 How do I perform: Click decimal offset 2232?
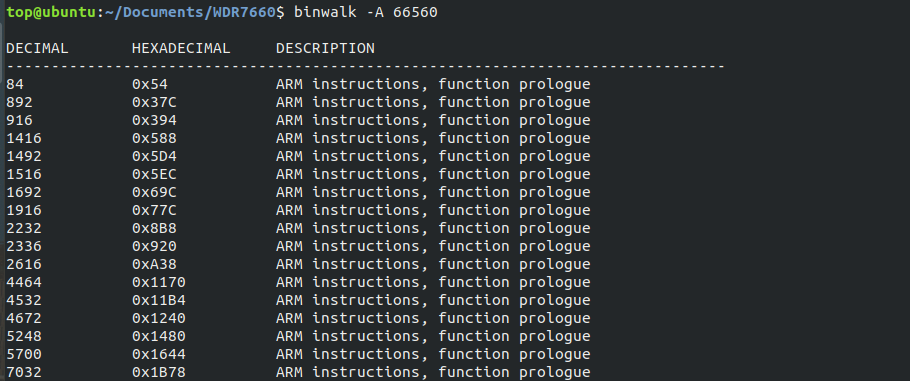(x=24, y=228)
